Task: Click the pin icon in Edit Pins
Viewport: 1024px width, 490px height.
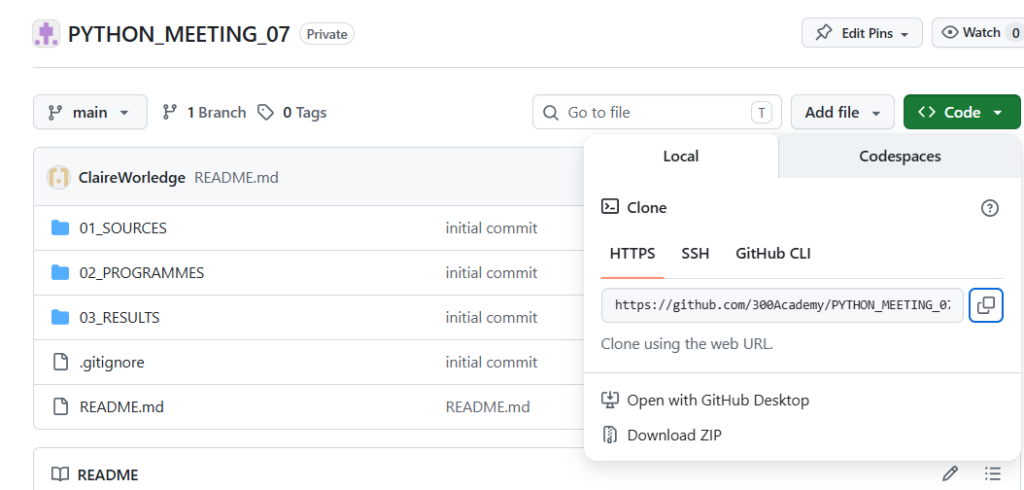Action: [824, 33]
